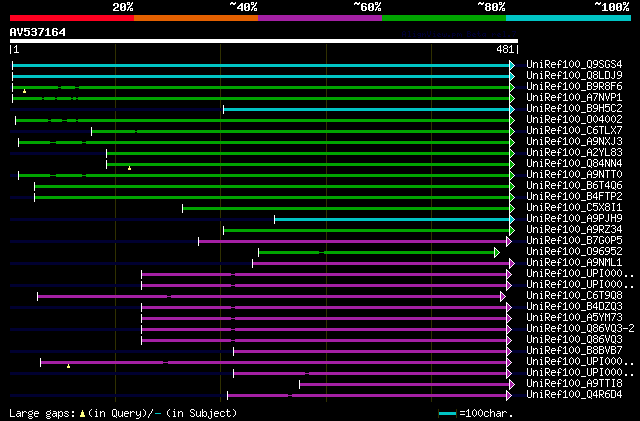Click the red 20% identity legend segment
The height and width of the screenshot is (421, 640).
coord(72,18)
